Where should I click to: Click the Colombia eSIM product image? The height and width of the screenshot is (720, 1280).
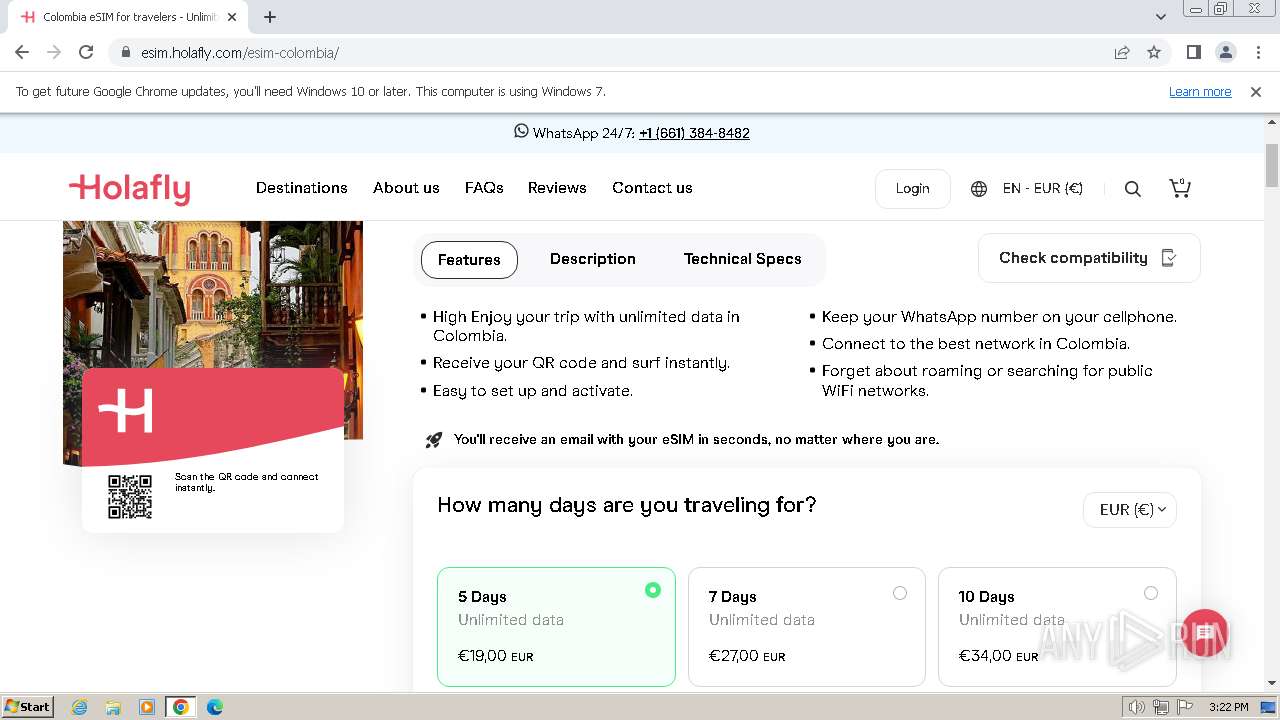point(213,343)
